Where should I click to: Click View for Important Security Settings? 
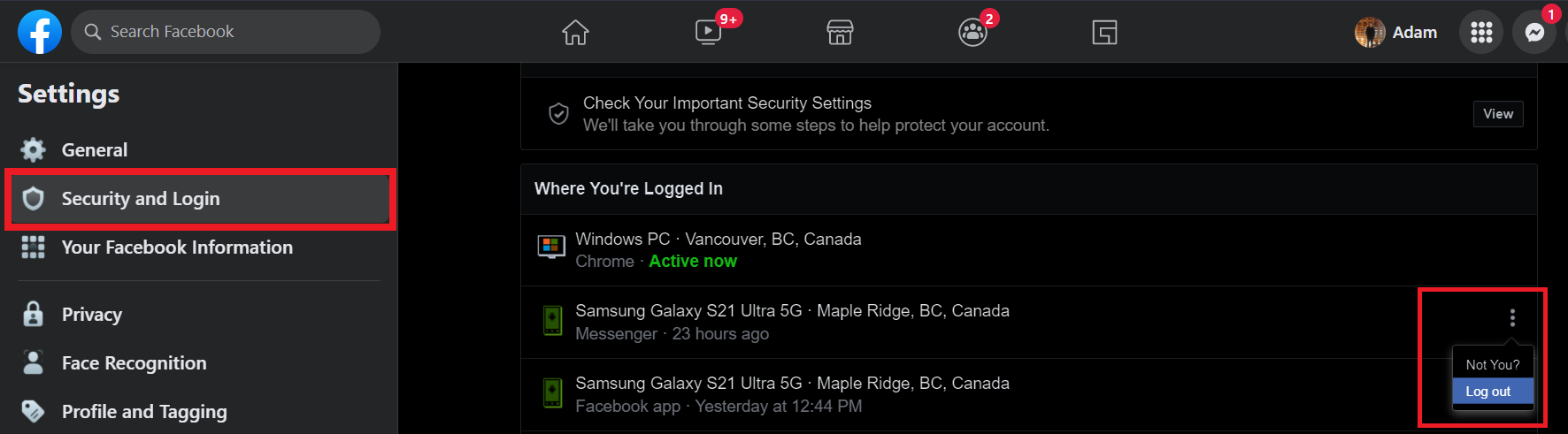point(1497,114)
